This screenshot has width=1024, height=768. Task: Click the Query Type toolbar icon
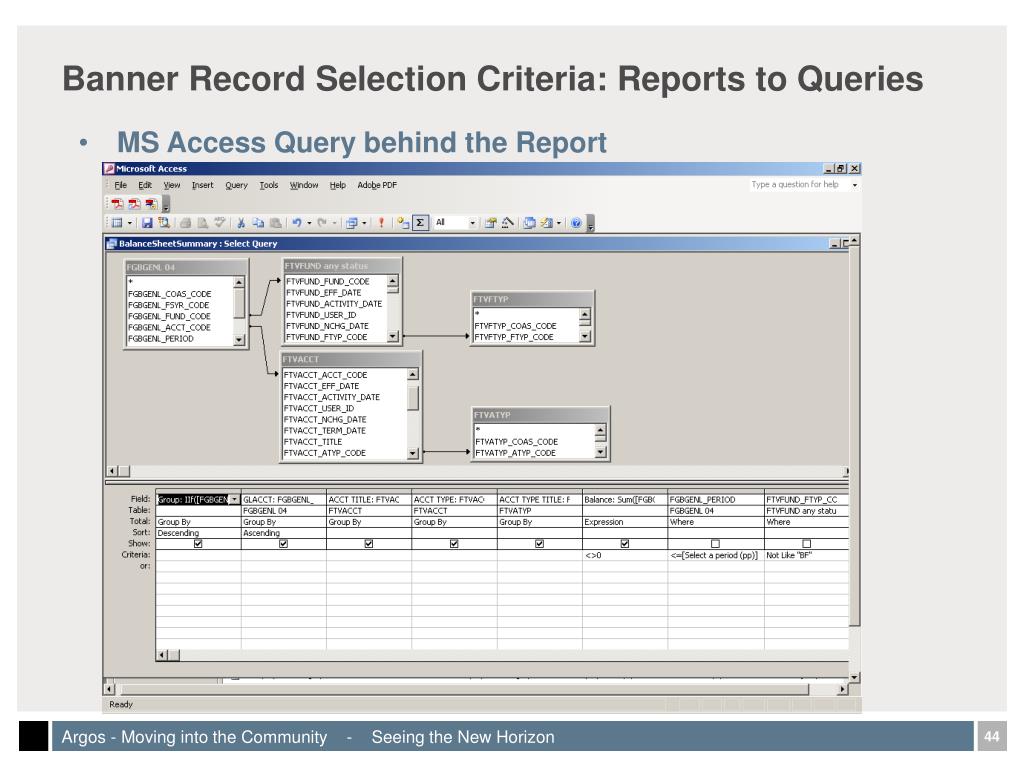click(351, 223)
